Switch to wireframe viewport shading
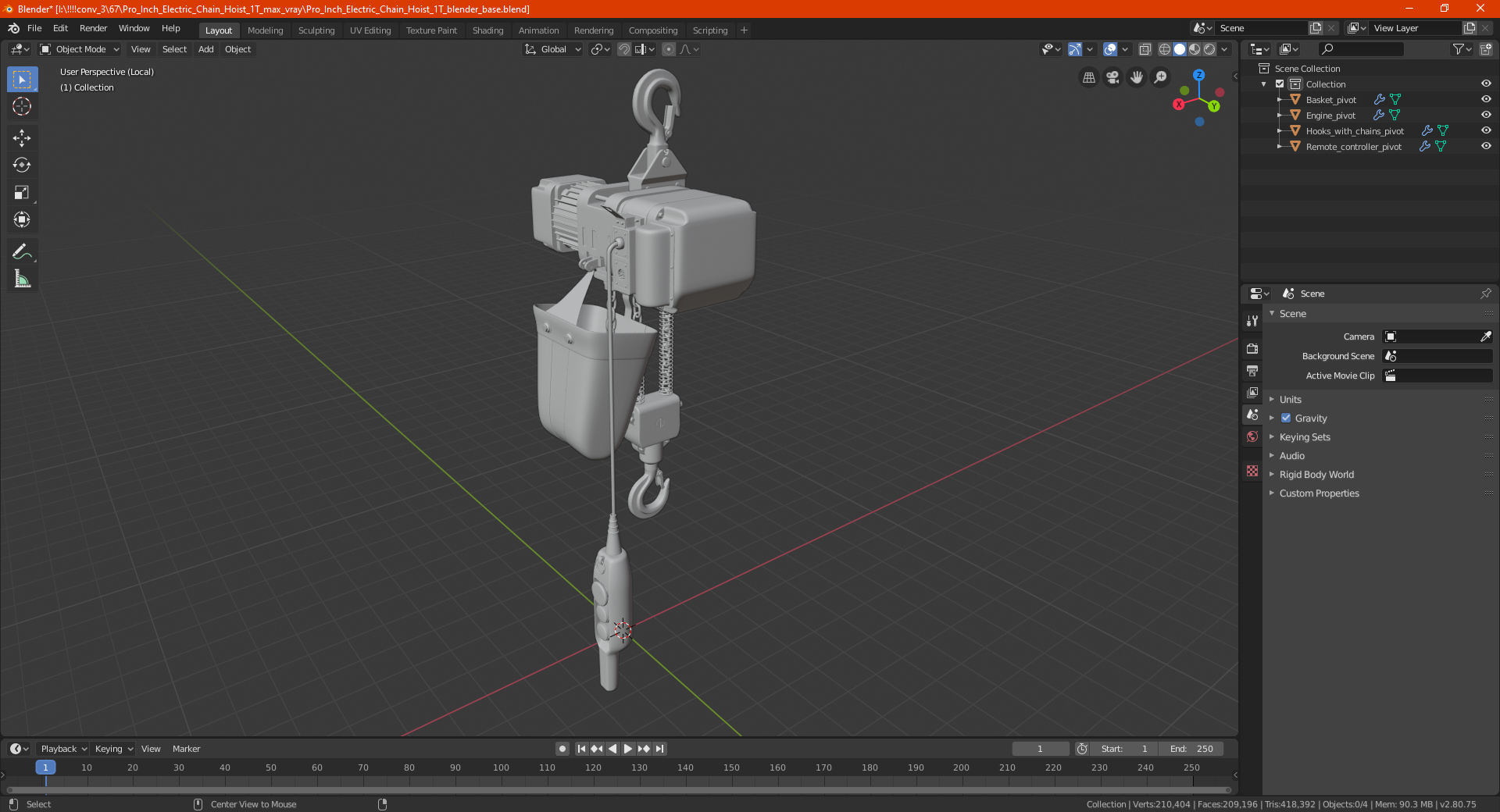 pos(1165,49)
